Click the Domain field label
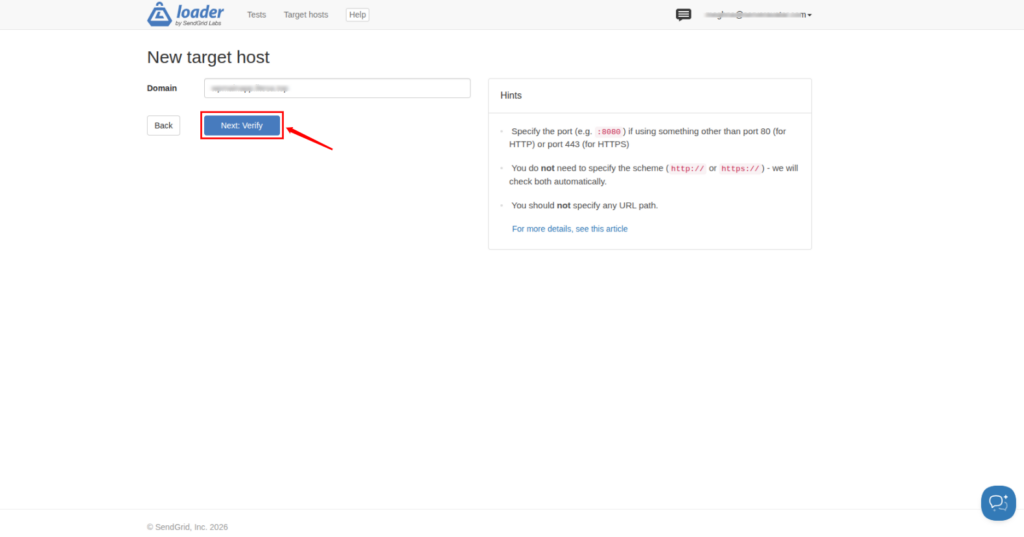 (162, 88)
